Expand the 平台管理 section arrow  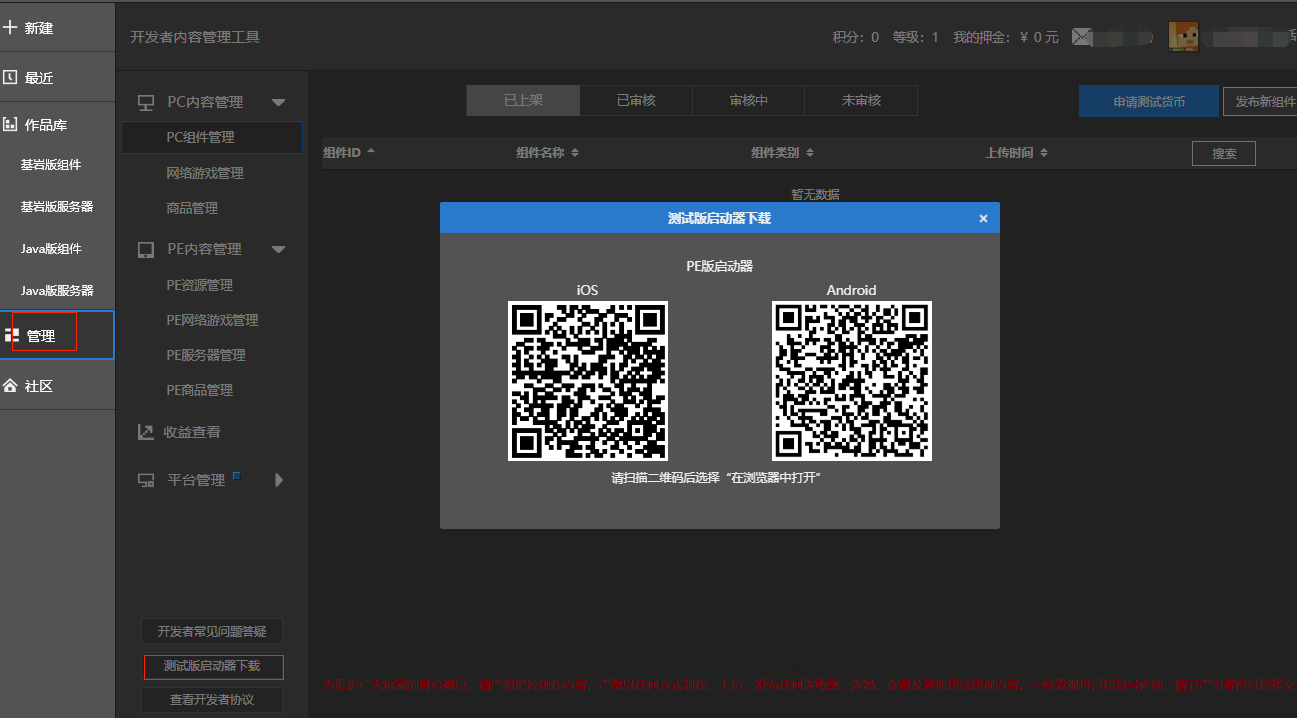point(279,480)
